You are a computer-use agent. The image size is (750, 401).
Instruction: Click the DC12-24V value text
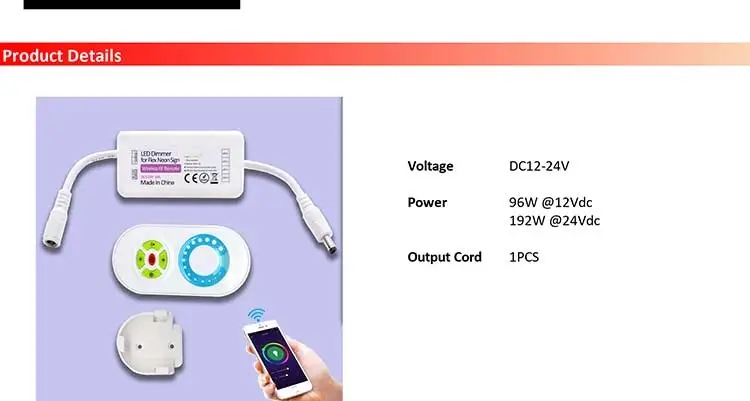[539, 166]
